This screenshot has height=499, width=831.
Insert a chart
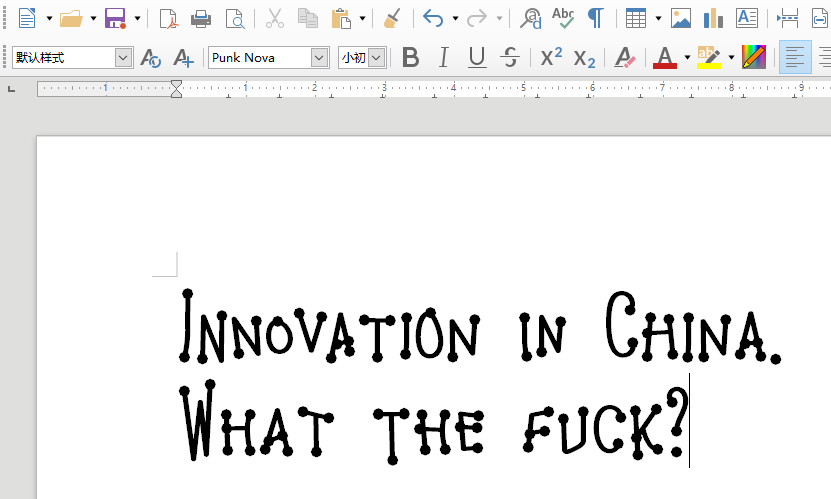713,18
